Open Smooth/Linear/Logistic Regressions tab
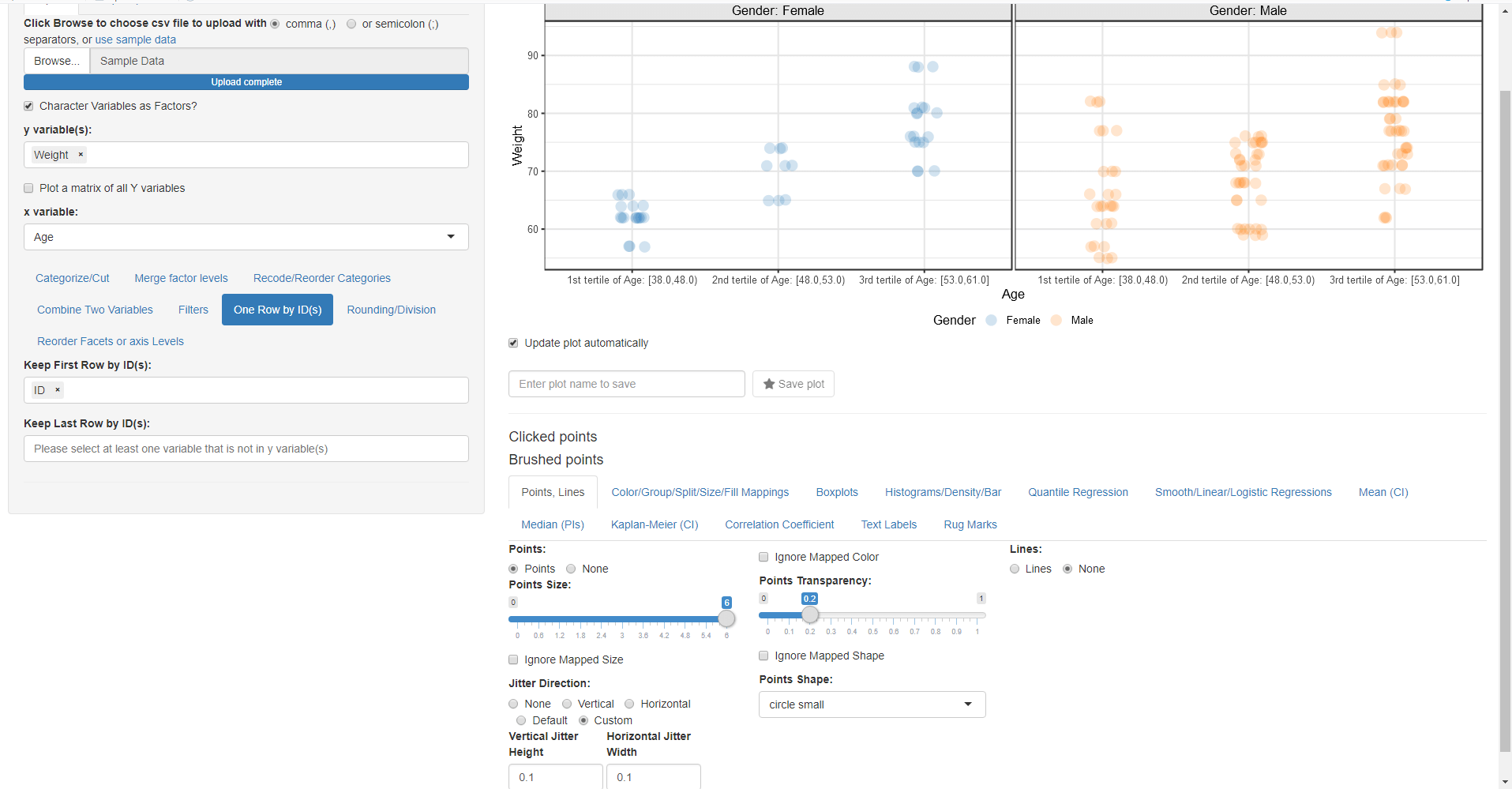The width and height of the screenshot is (1512, 789). tap(1244, 492)
